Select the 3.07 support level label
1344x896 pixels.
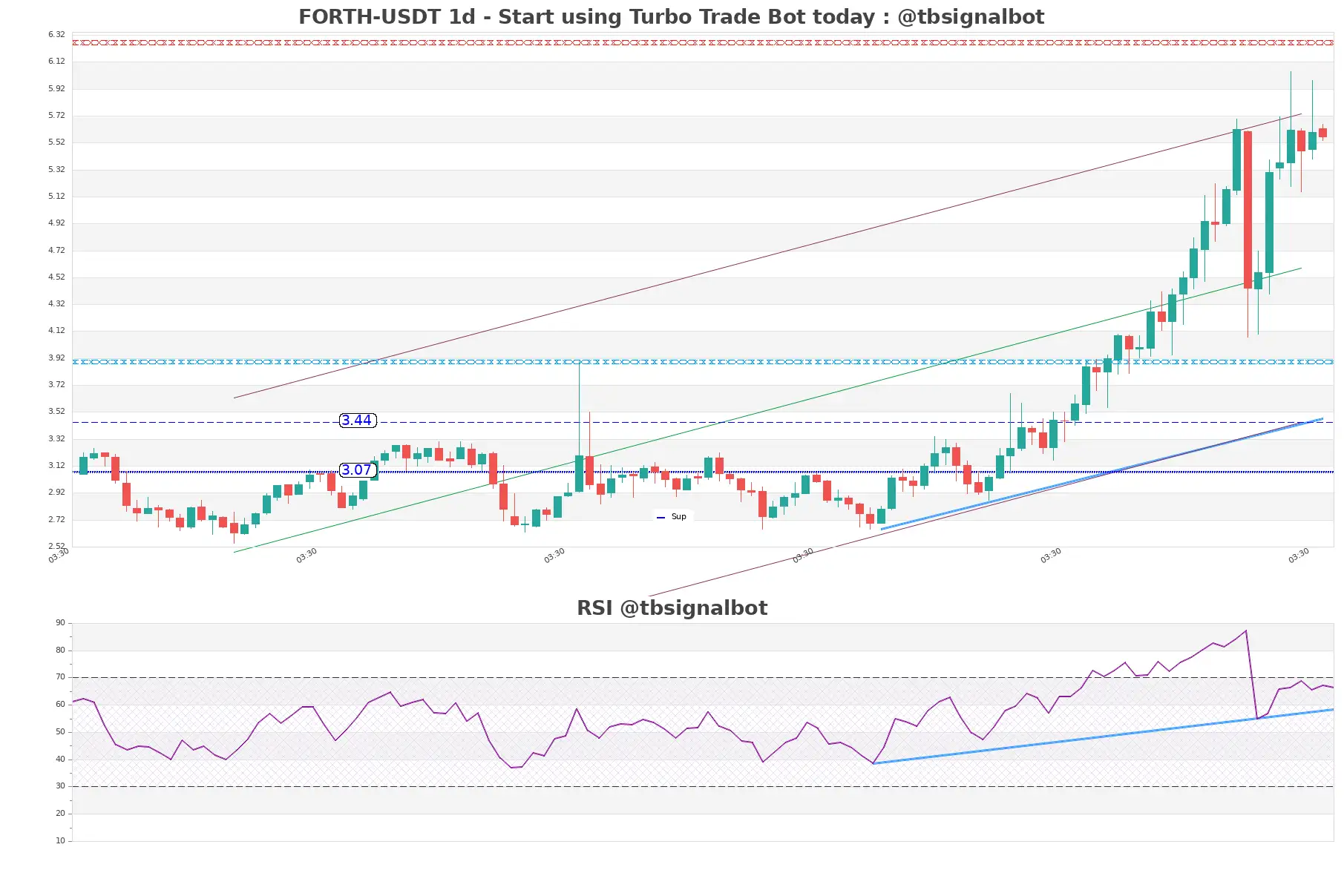[x=357, y=470]
